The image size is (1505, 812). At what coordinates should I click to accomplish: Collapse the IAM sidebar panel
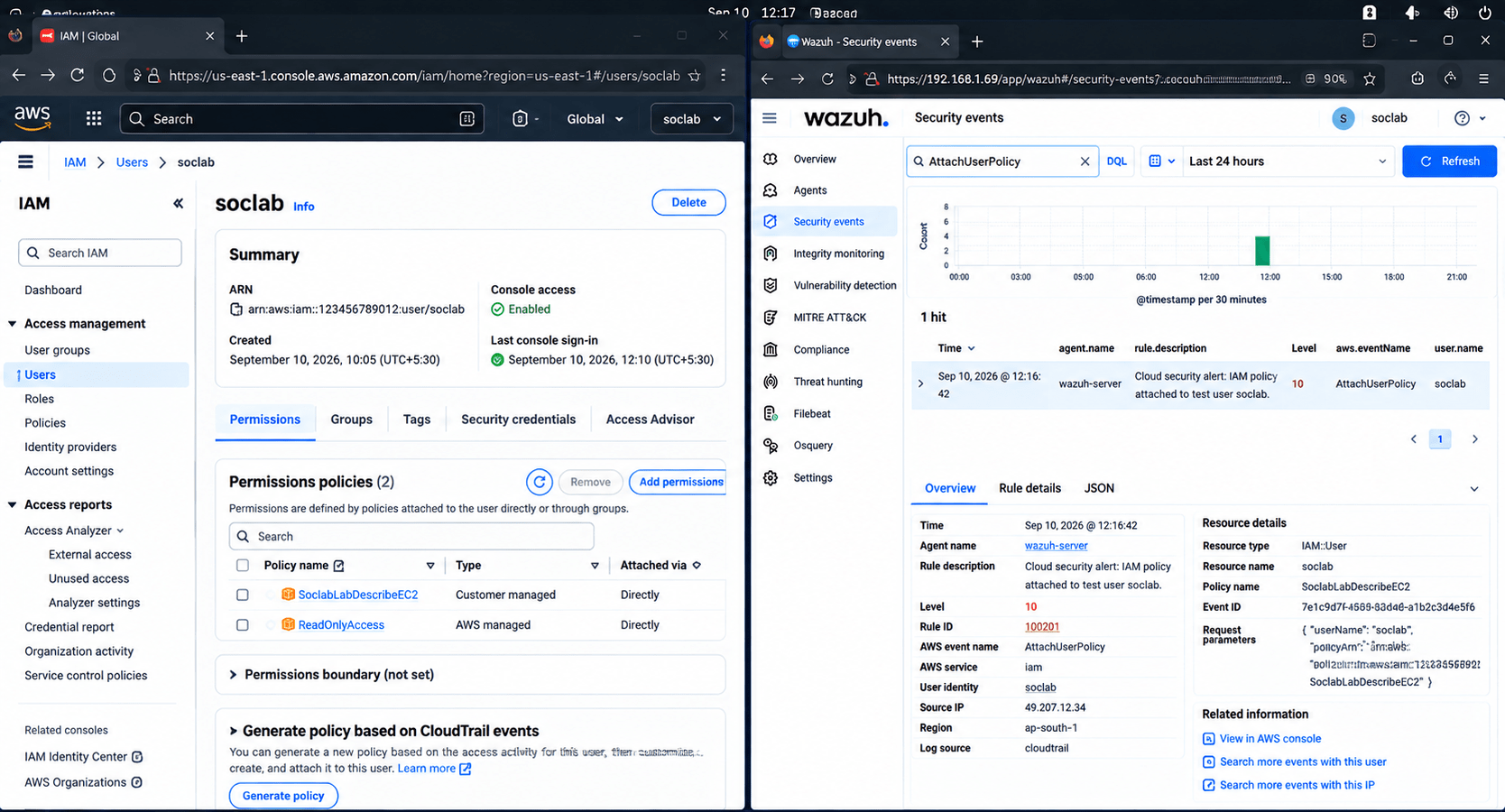[178, 204]
